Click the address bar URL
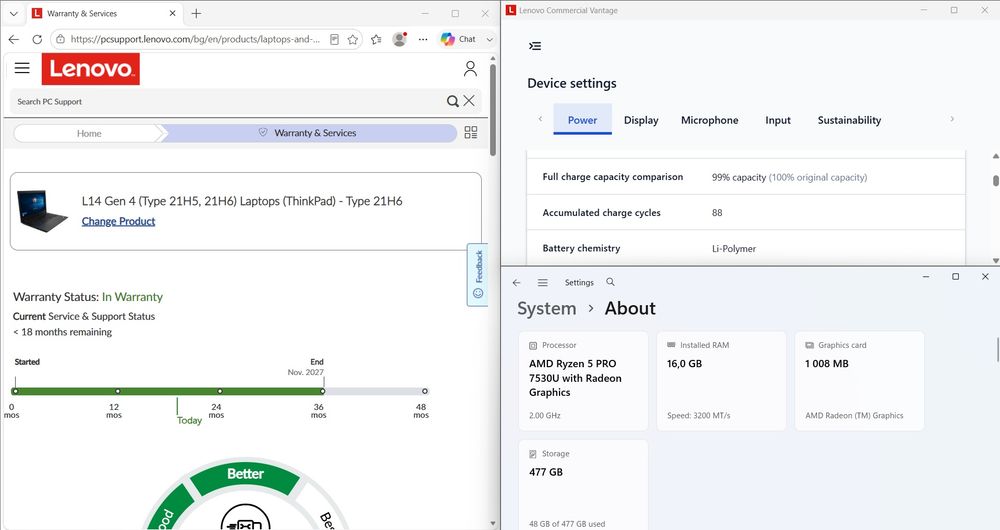This screenshot has height=530, width=1000. (195, 39)
